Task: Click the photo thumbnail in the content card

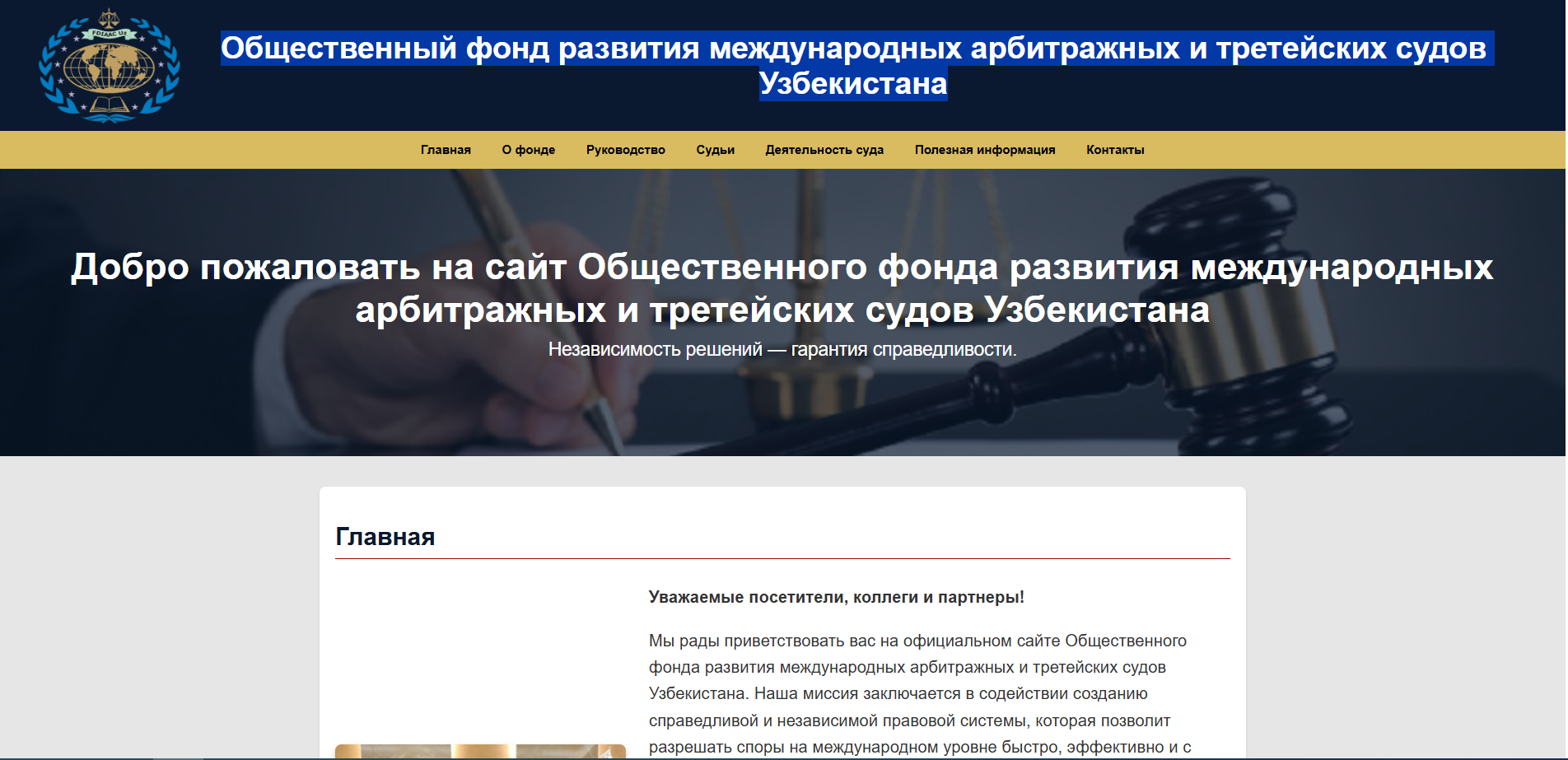Action: (480, 751)
